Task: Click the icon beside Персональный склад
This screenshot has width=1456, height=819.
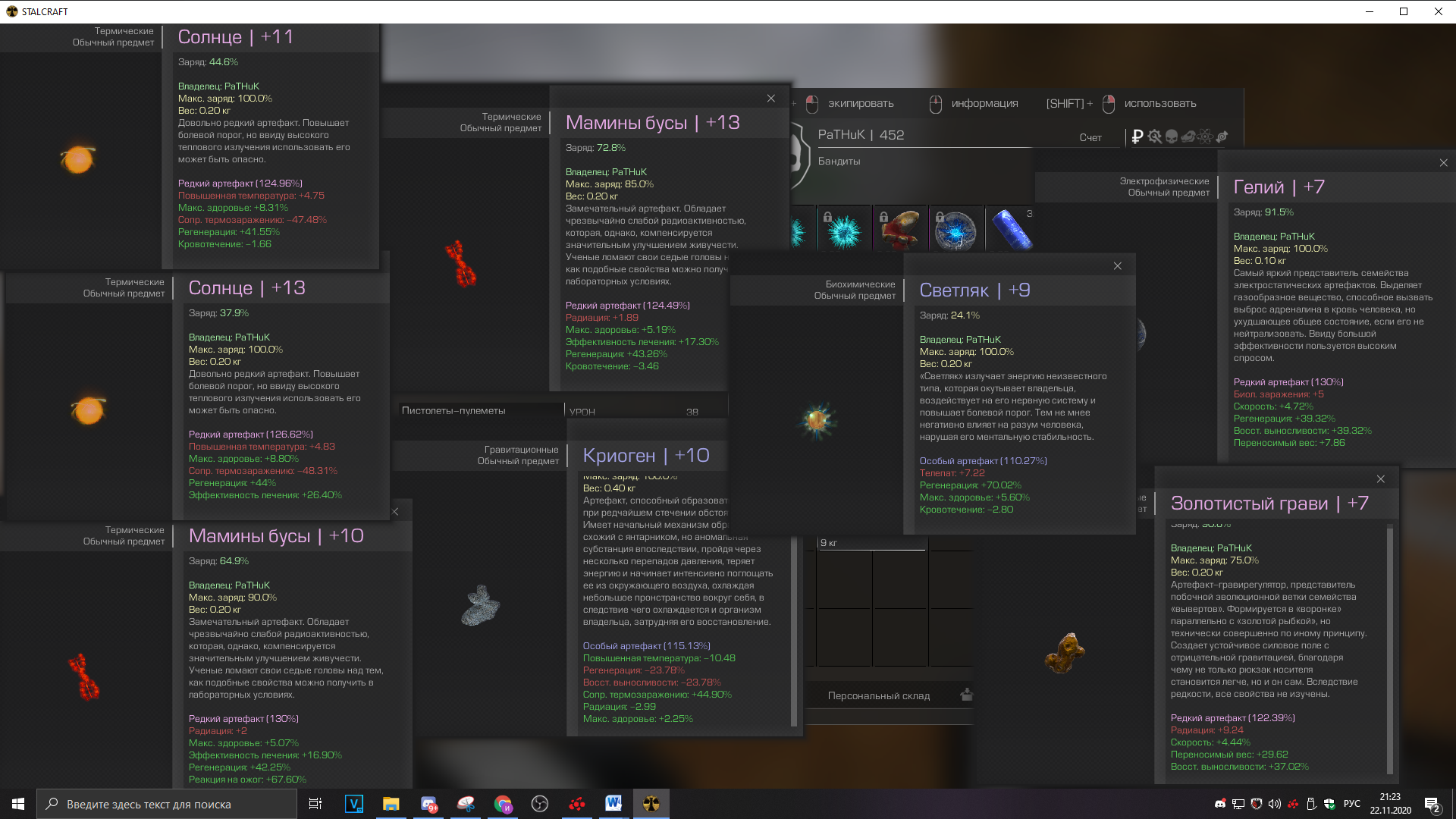Action: tap(966, 695)
